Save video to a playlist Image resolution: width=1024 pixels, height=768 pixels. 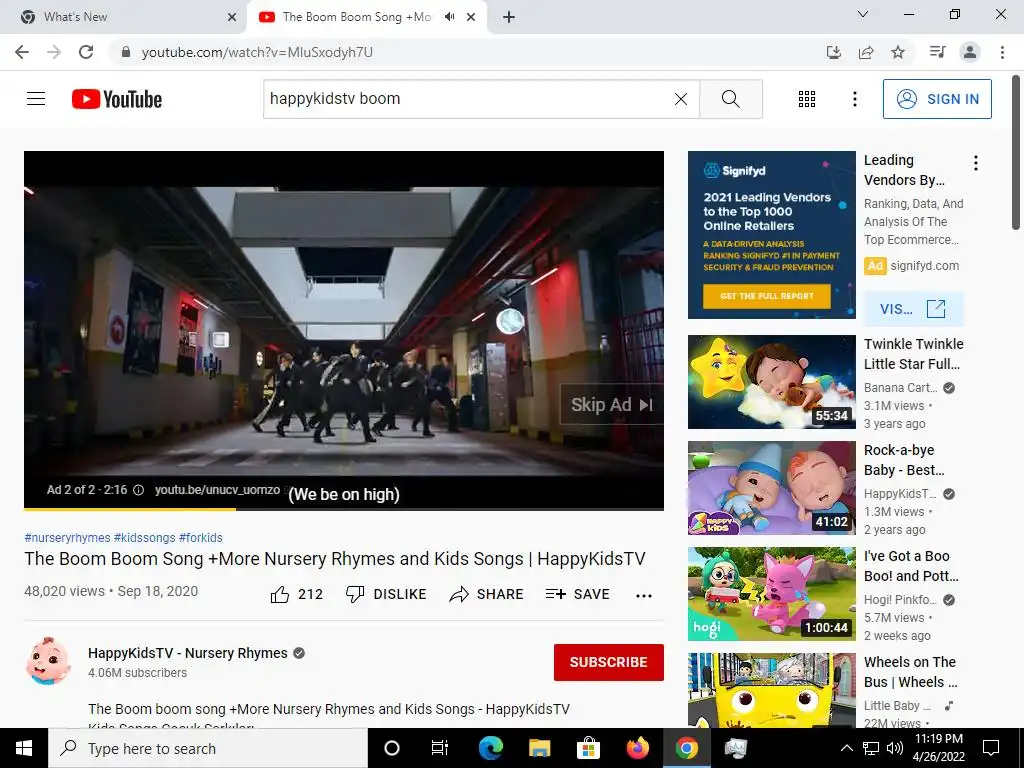point(577,594)
